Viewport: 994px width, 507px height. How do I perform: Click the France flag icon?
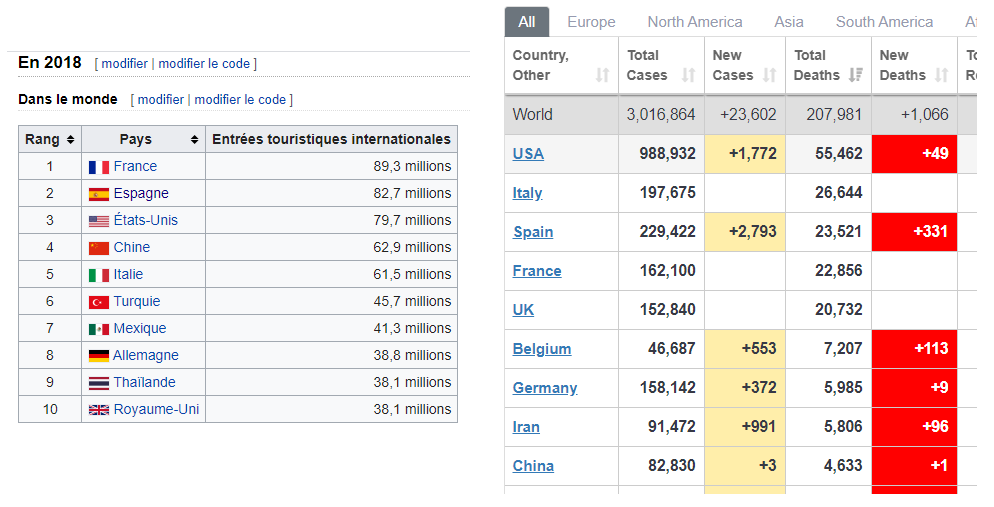pyautogui.click(x=98, y=167)
